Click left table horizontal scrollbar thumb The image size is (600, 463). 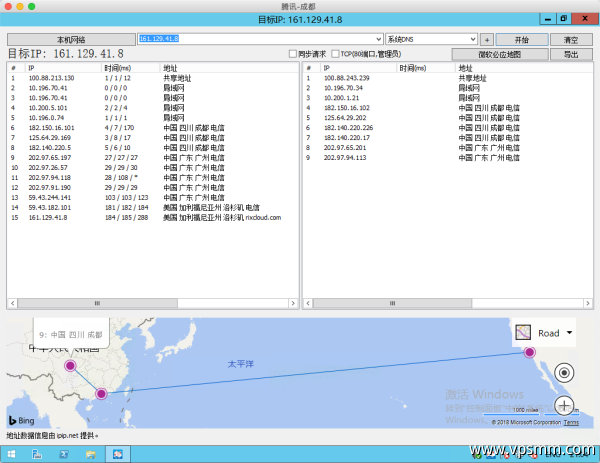pos(98,303)
